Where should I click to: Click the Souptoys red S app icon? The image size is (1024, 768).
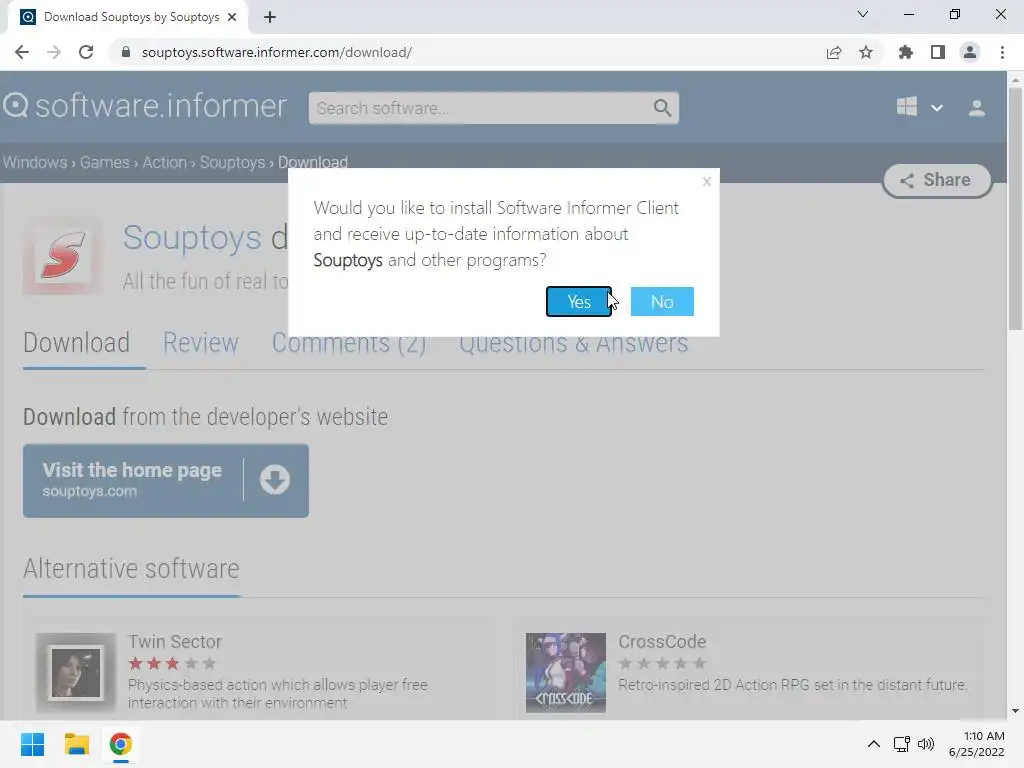tap(63, 256)
